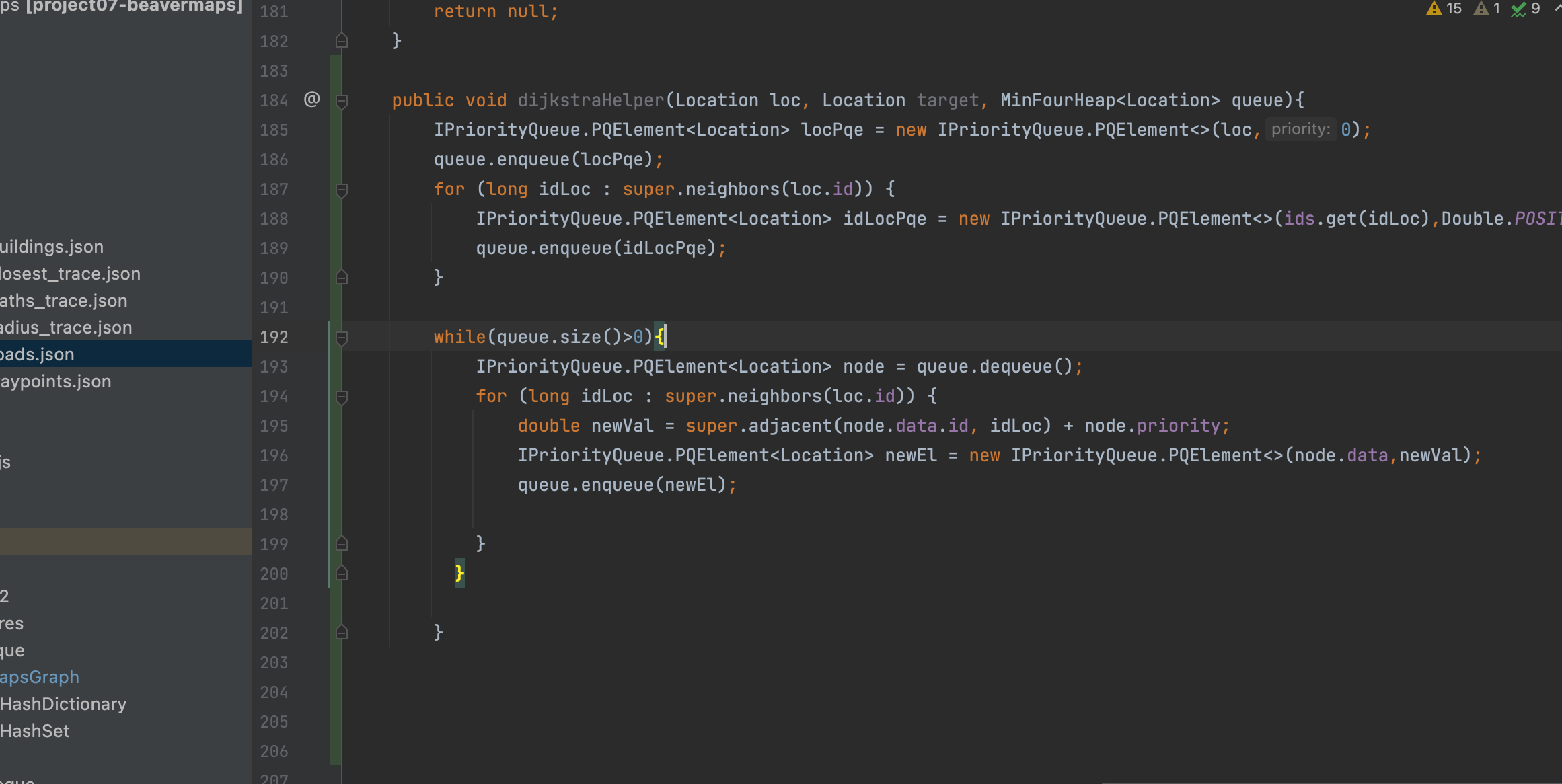Click the weak warning indicator showing 1

pos(1487,9)
